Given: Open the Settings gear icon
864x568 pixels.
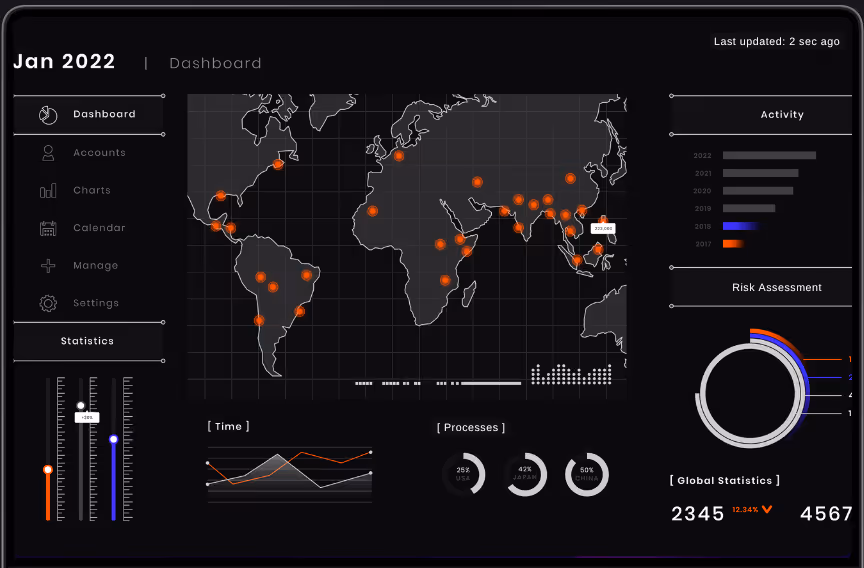Looking at the screenshot, I should [47, 303].
